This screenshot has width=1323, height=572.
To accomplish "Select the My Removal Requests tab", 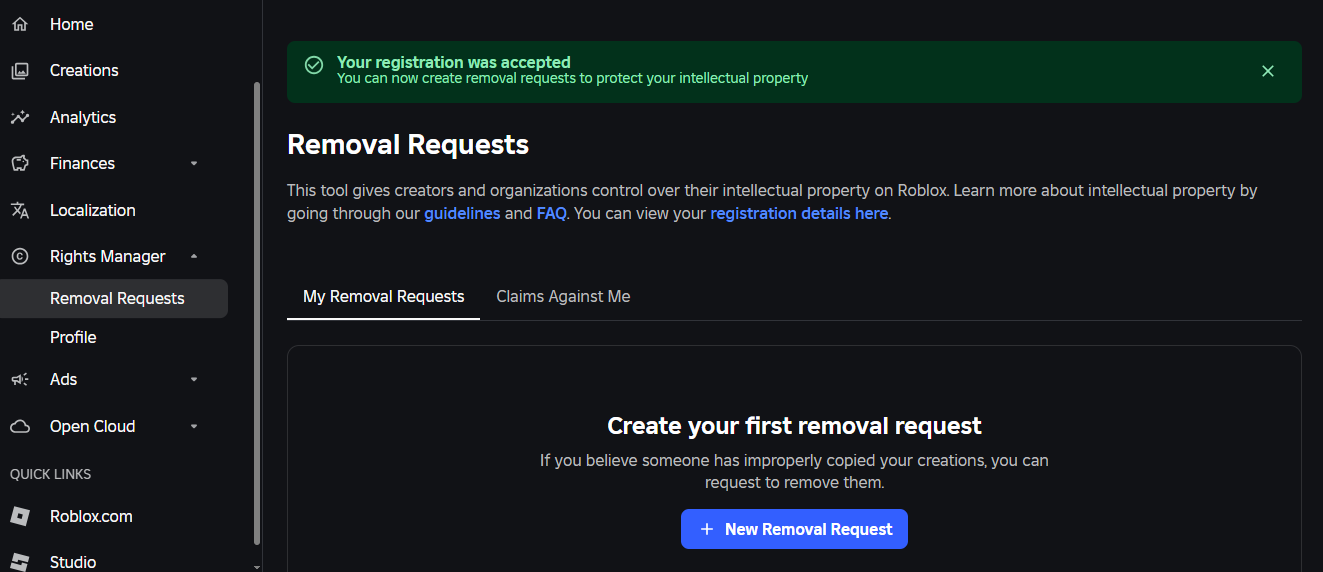I will [x=383, y=296].
